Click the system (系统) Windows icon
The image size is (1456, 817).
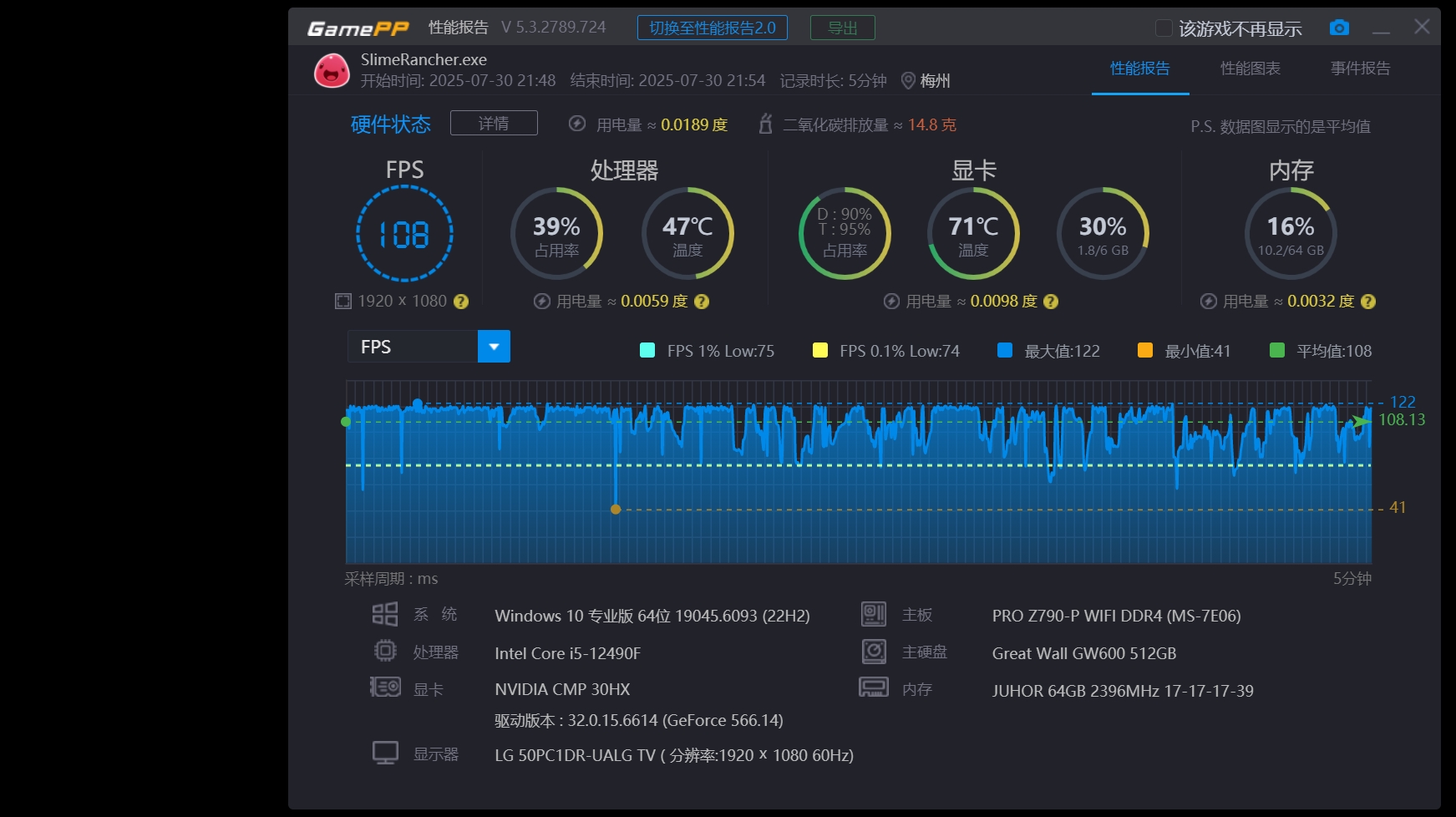(385, 615)
